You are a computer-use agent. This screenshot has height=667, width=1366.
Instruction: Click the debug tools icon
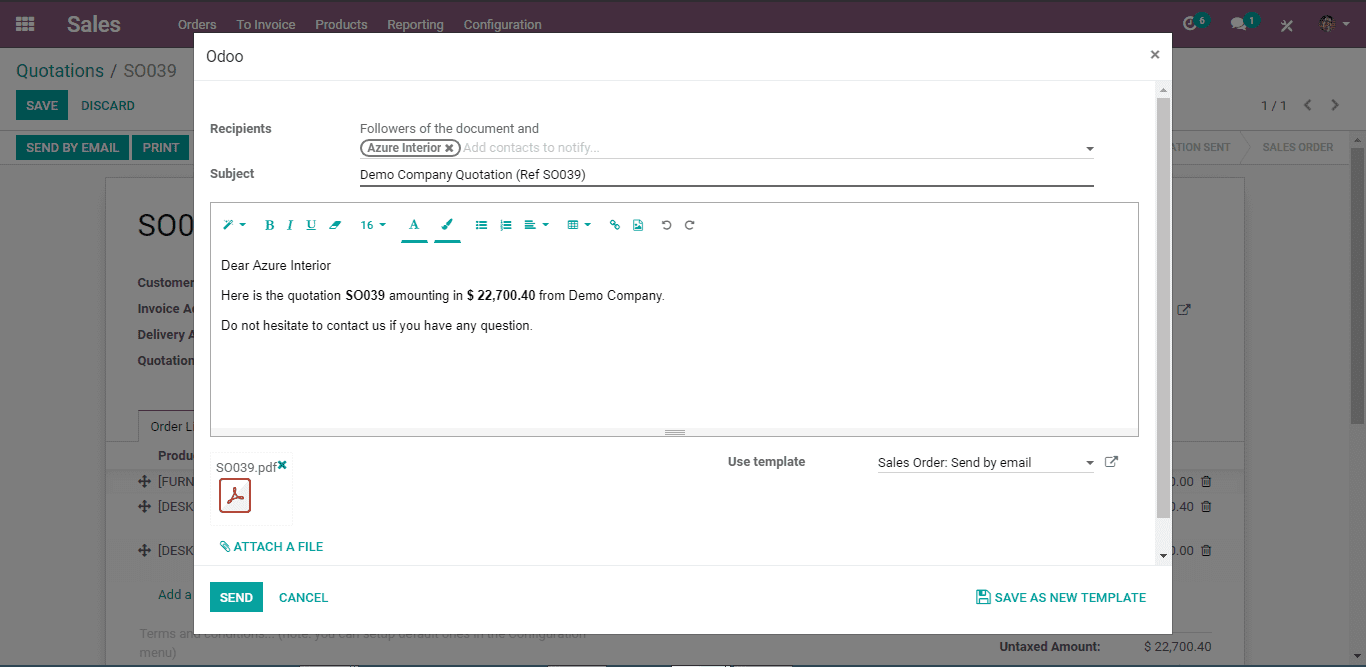point(1287,25)
